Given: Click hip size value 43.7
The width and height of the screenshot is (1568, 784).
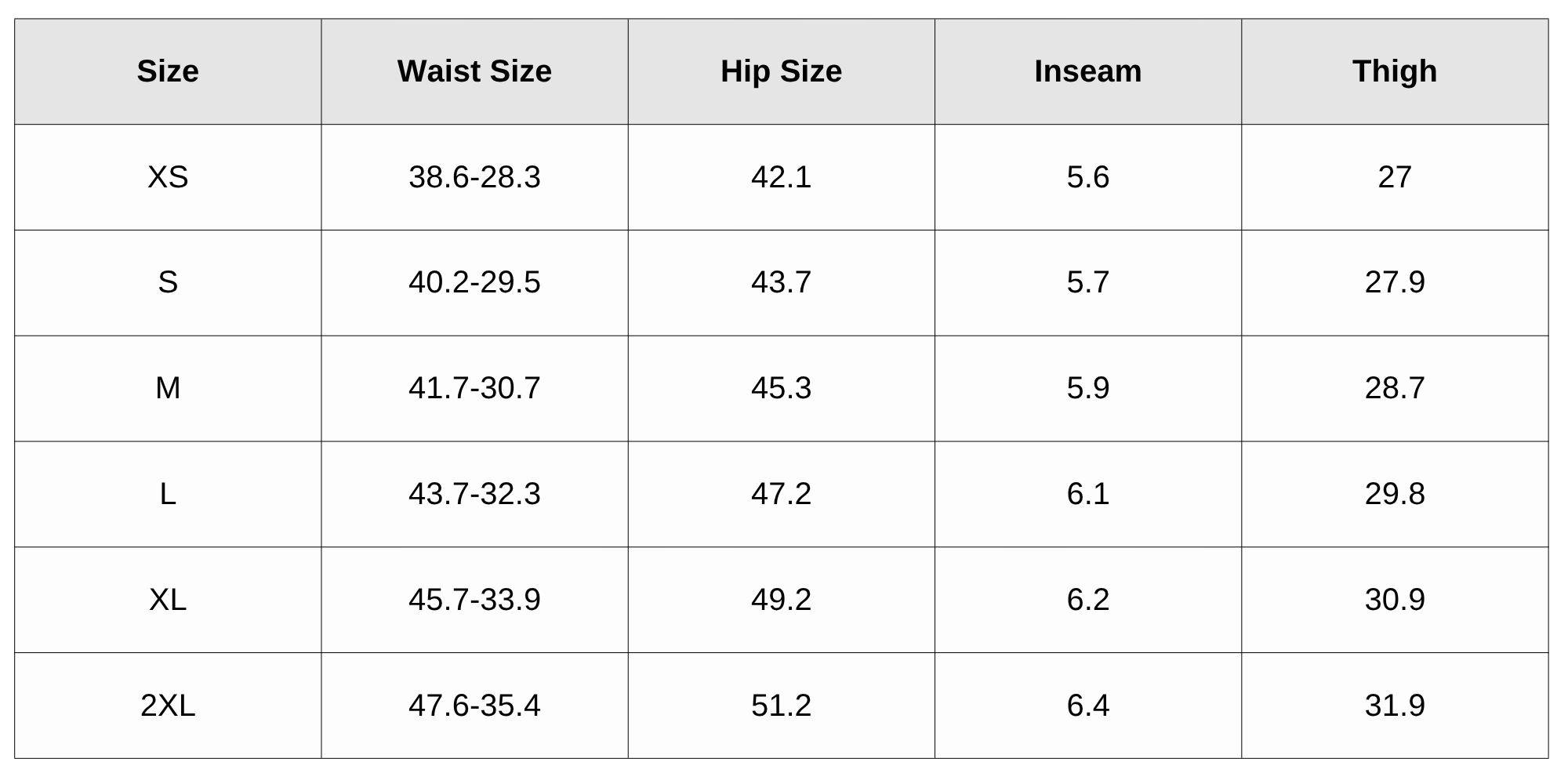Looking at the screenshot, I should coord(781,282).
